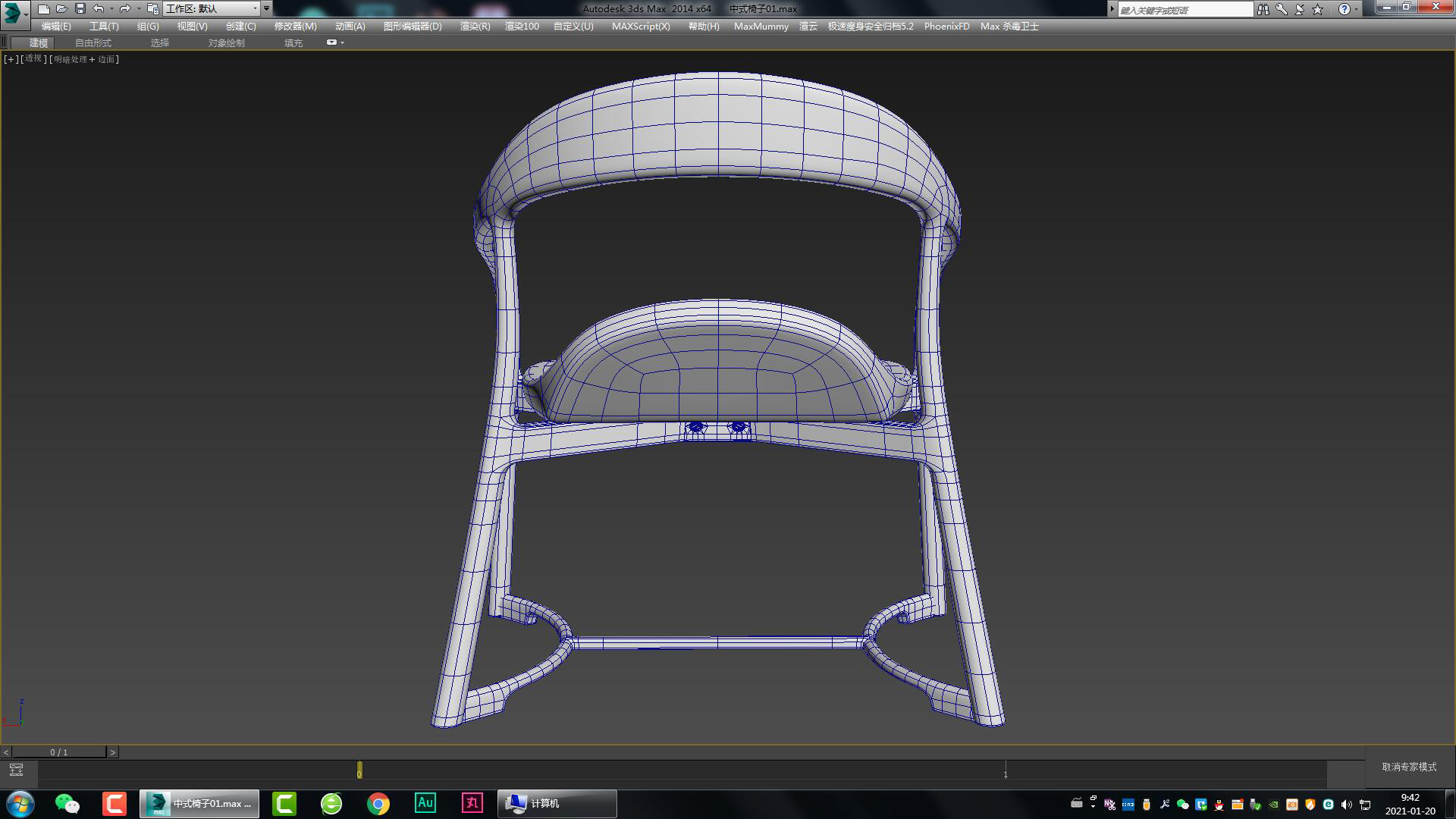Open Project Folder icon next to redo
The width and height of the screenshot is (1456, 819).
point(152,8)
